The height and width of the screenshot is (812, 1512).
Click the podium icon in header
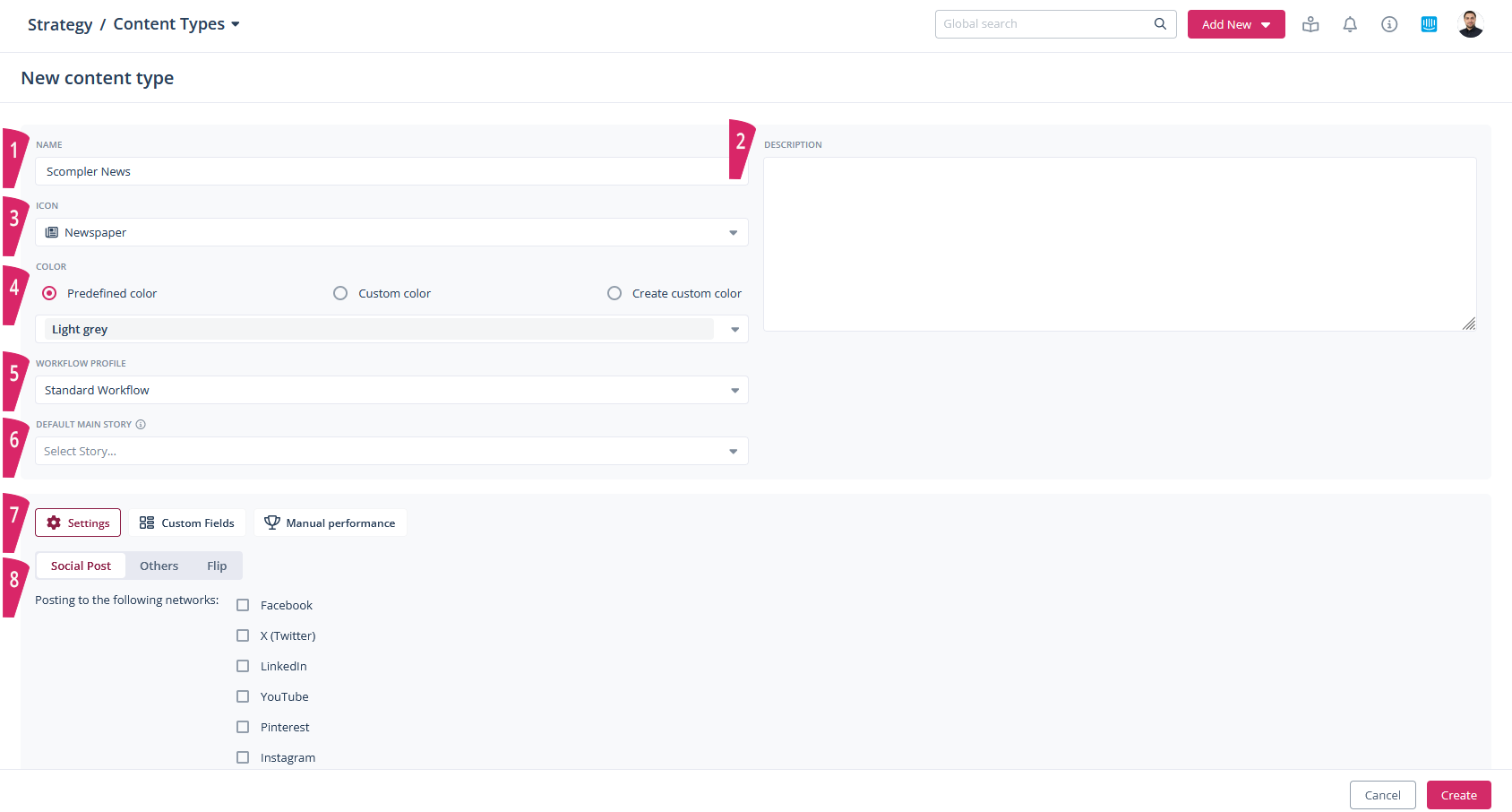[1310, 24]
